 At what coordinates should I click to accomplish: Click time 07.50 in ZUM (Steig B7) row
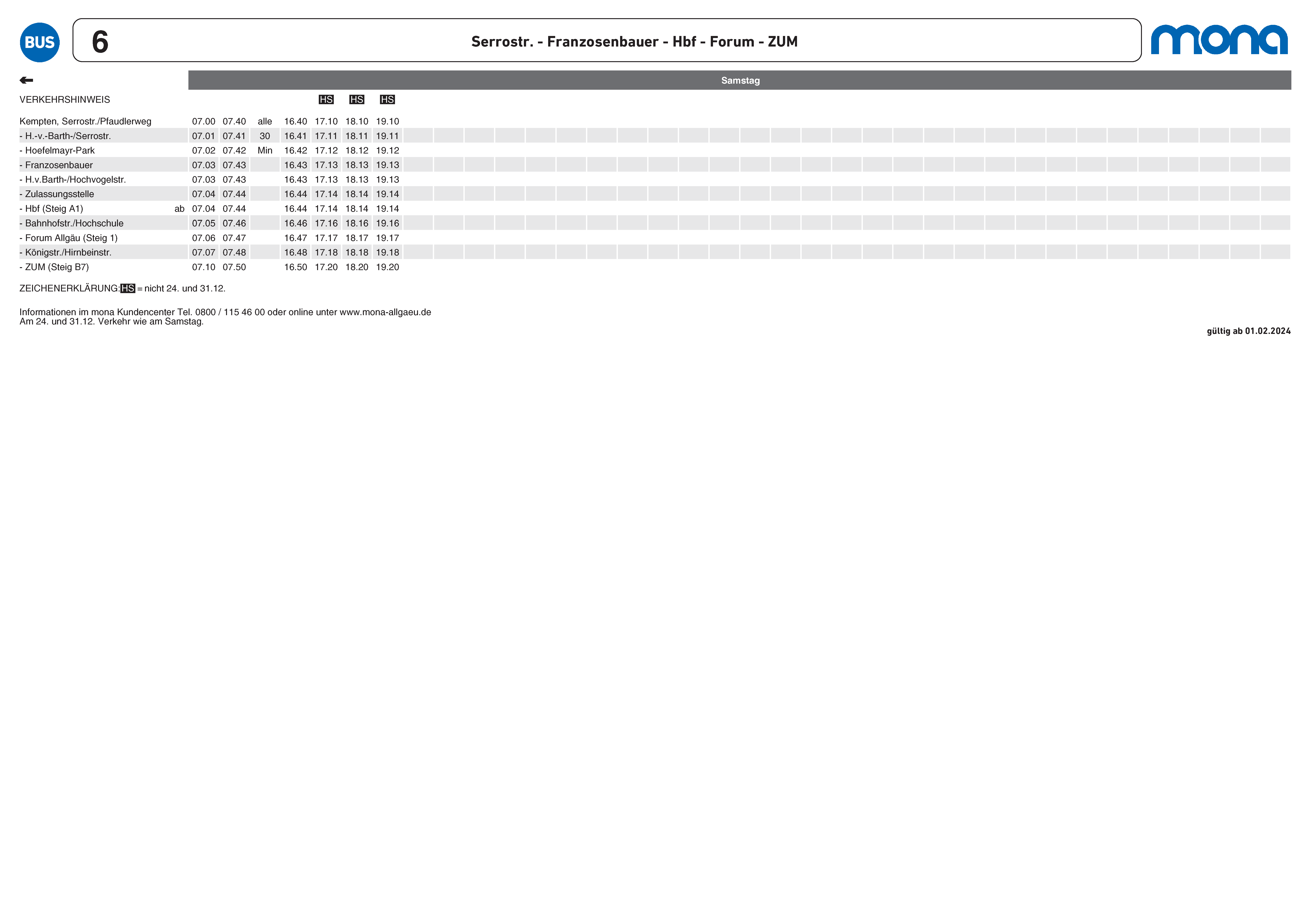click(234, 267)
